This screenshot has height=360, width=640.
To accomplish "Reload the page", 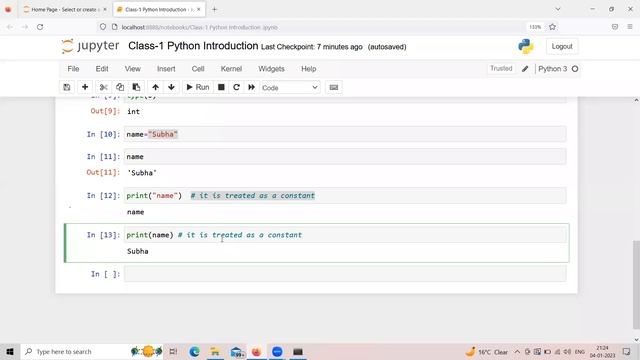I will pos(40,27).
